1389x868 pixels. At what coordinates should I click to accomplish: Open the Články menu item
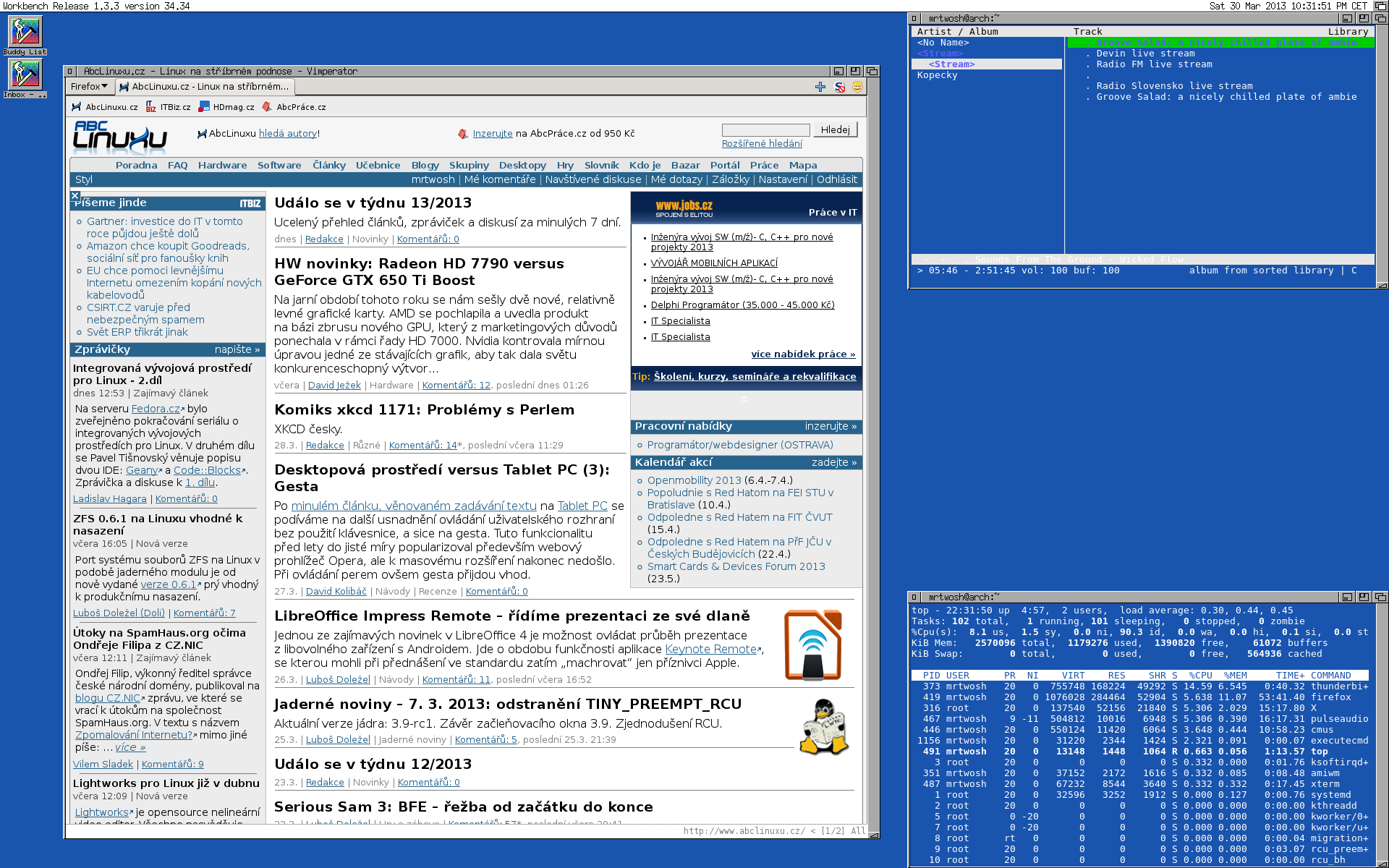pos(329,166)
